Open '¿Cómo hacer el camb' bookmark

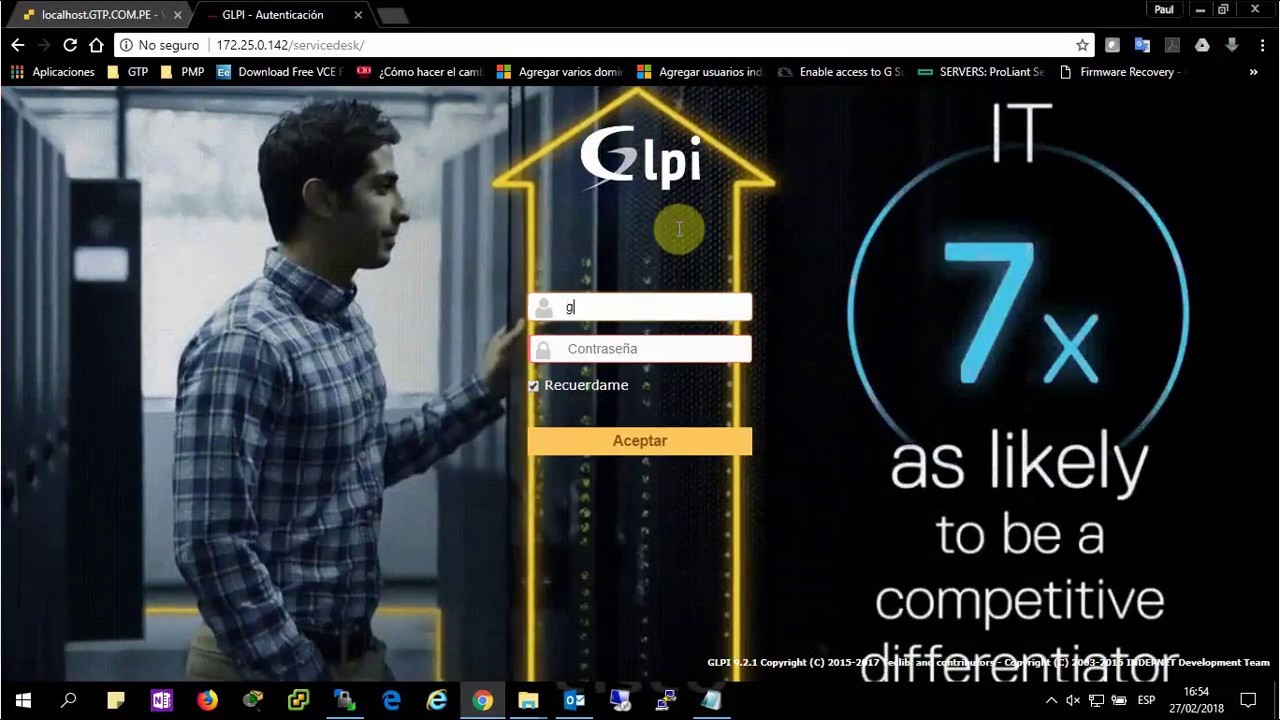pos(420,72)
